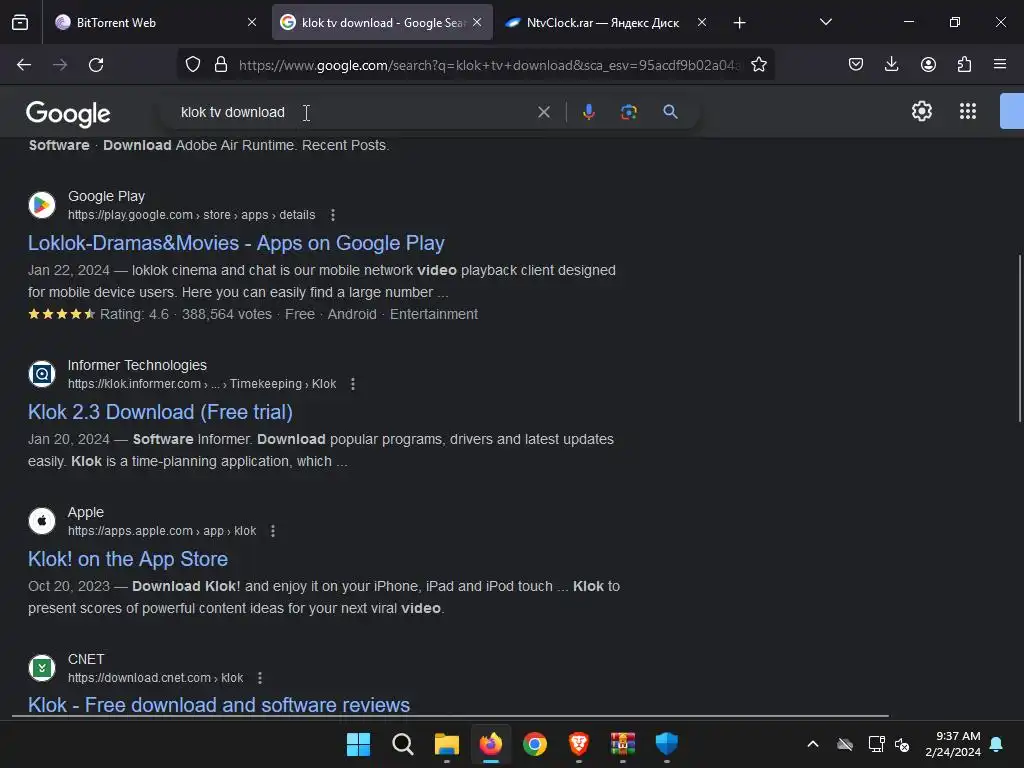Open WinRAR from taskbar

point(622,744)
